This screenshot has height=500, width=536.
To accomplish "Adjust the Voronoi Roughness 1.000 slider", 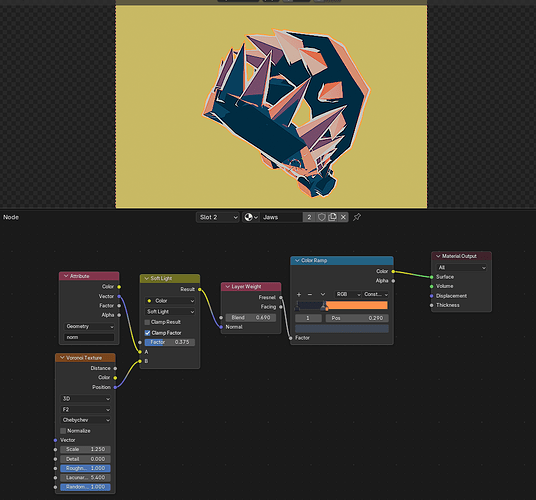I will [85, 468].
